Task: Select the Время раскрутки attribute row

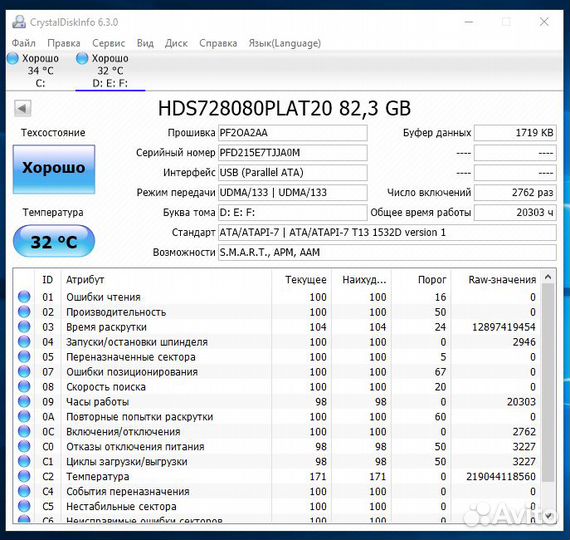Action: 277,327
